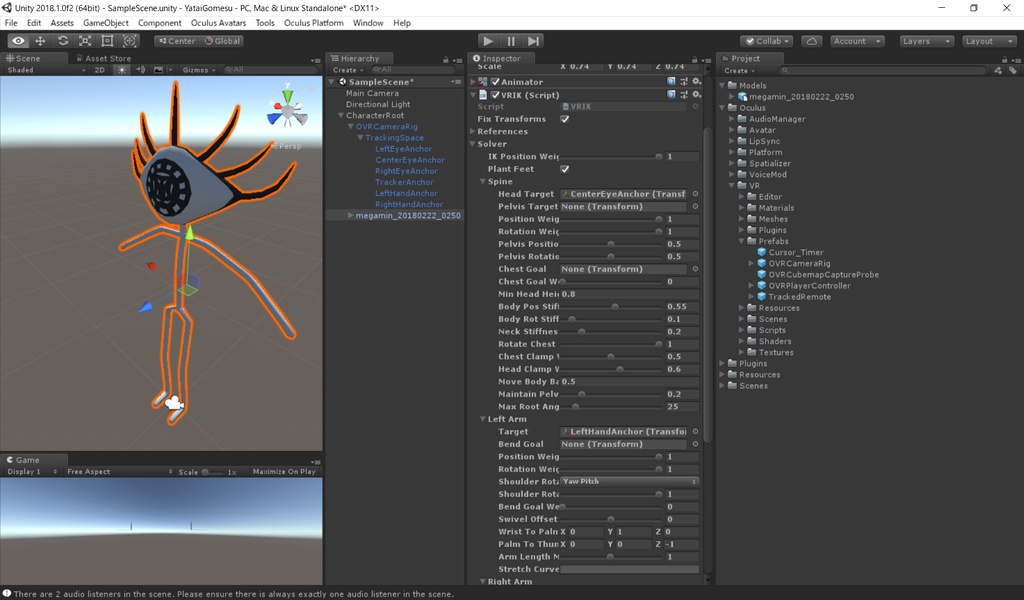Select the Rotate tool

(63, 41)
